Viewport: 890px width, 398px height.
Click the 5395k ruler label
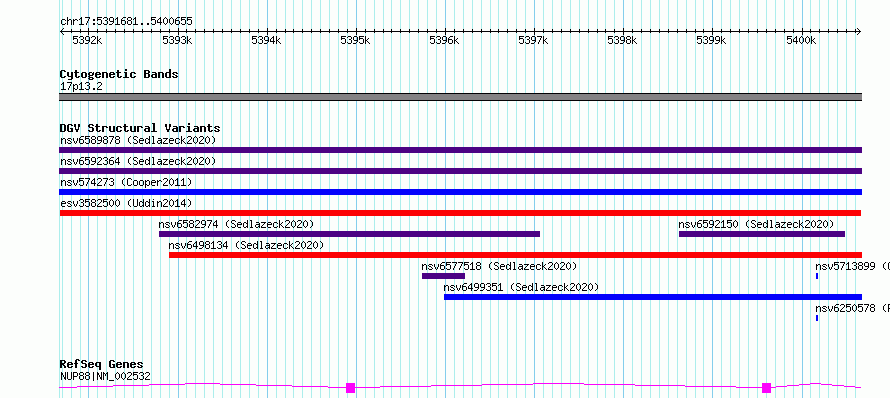point(355,40)
